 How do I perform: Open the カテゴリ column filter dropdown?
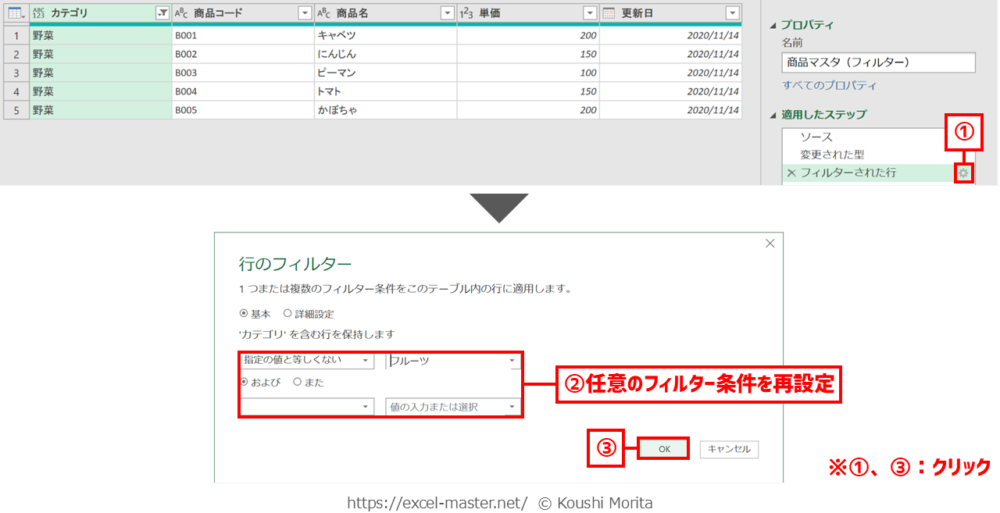162,13
